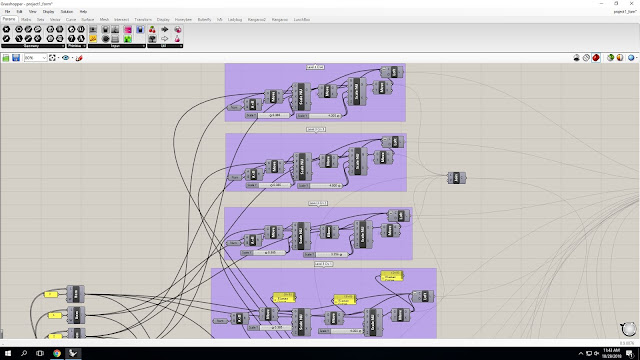Image resolution: width=640 pixels, height=360 pixels.
Task: Open the Solution menu
Action: click(x=67, y=11)
